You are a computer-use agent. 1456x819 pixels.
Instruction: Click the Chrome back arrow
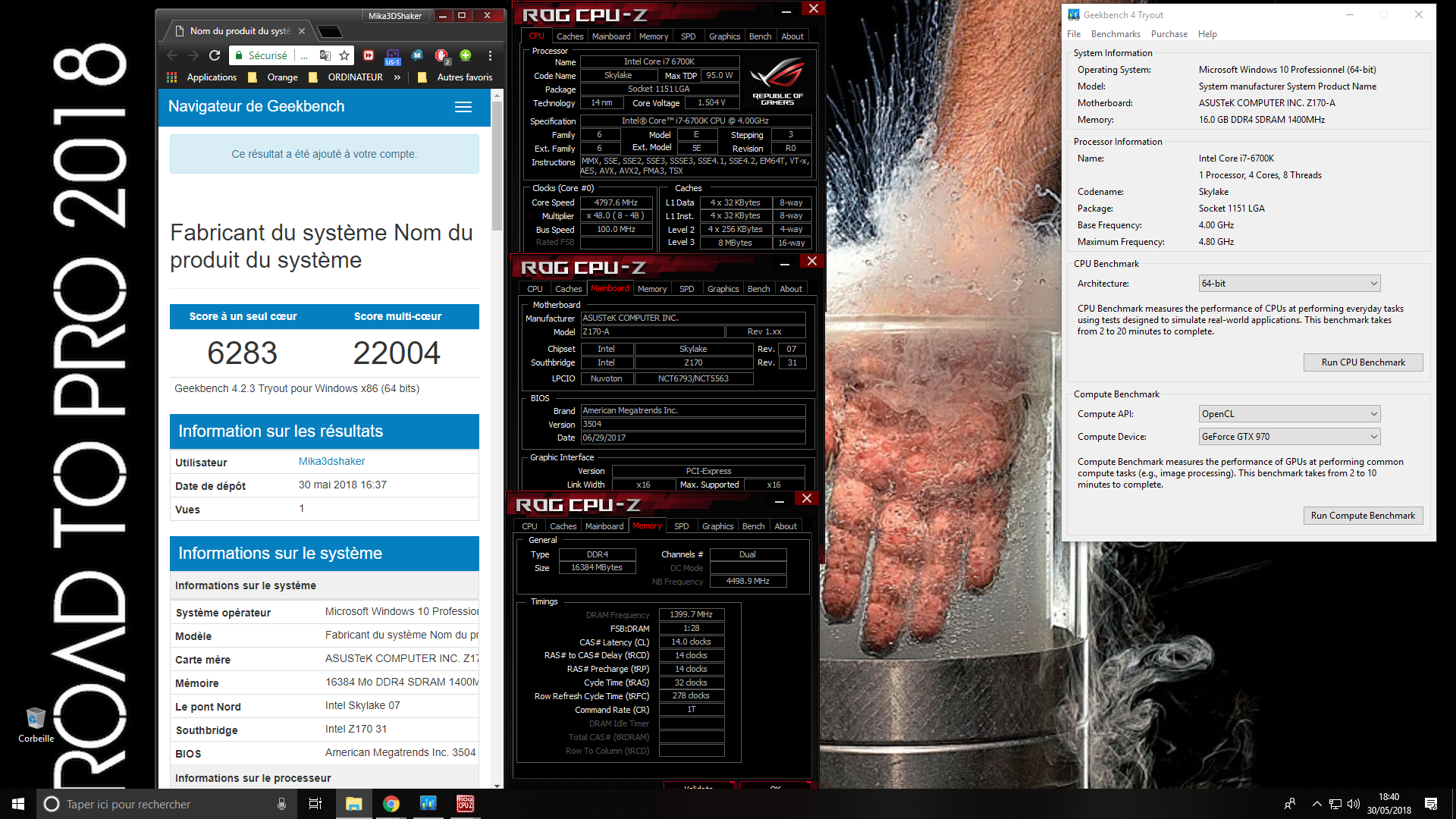coord(172,55)
